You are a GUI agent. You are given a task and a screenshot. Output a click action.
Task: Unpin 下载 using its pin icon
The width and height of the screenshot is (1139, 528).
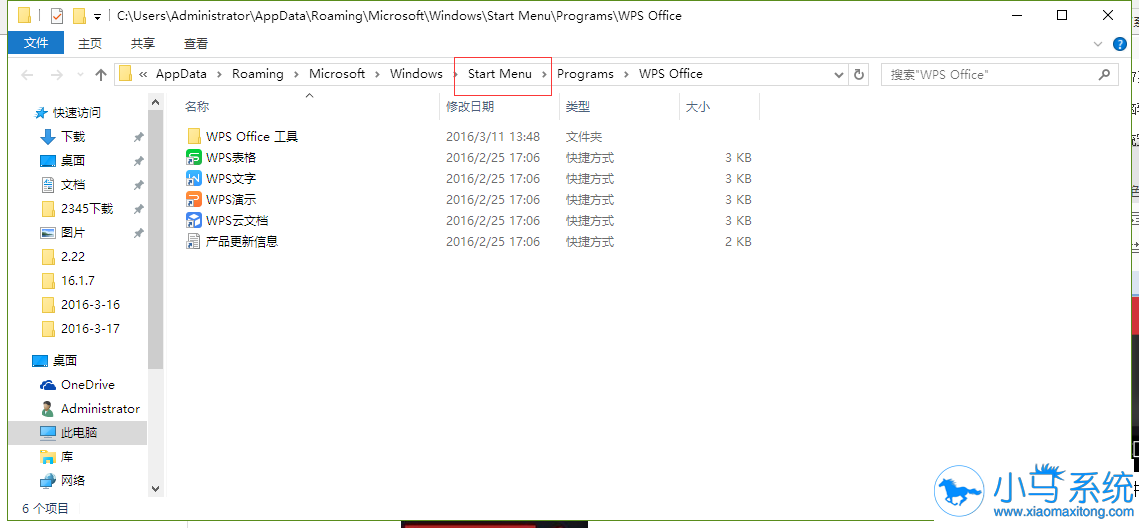click(139, 137)
